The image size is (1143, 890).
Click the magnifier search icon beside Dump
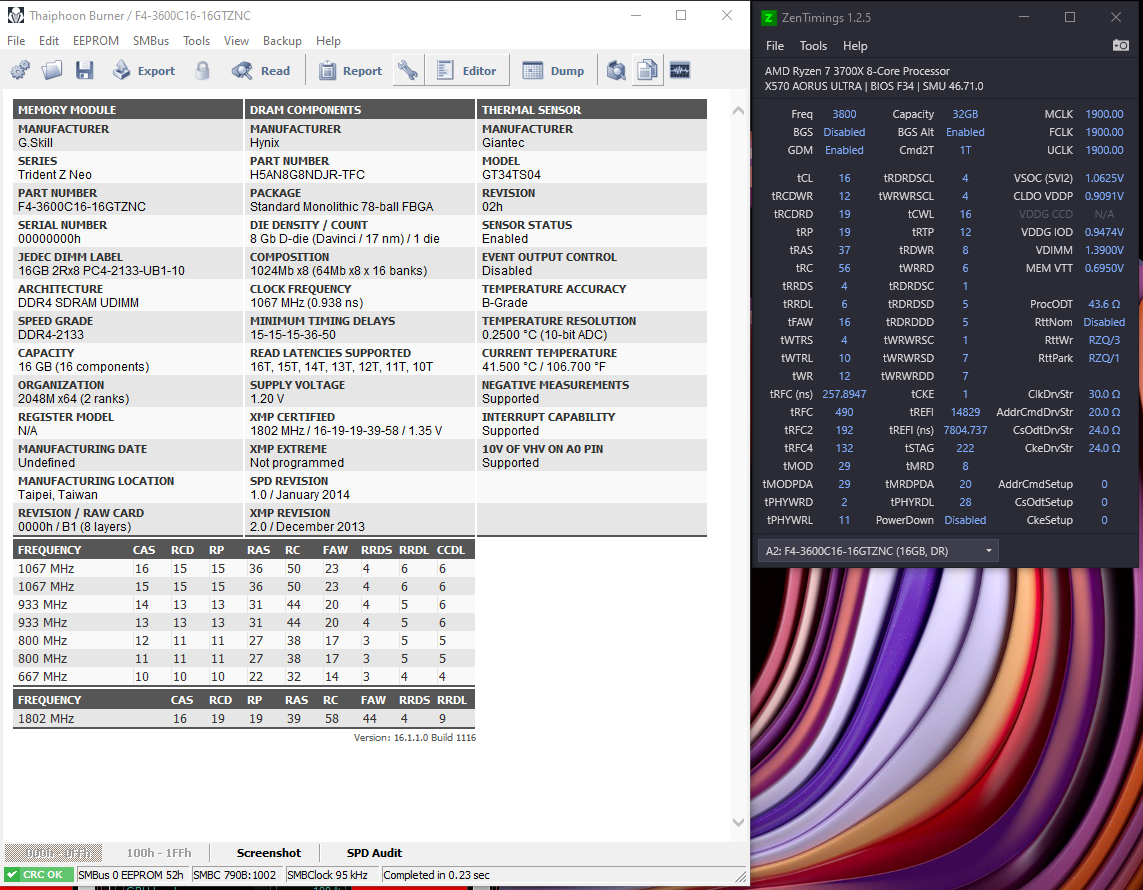(617, 71)
